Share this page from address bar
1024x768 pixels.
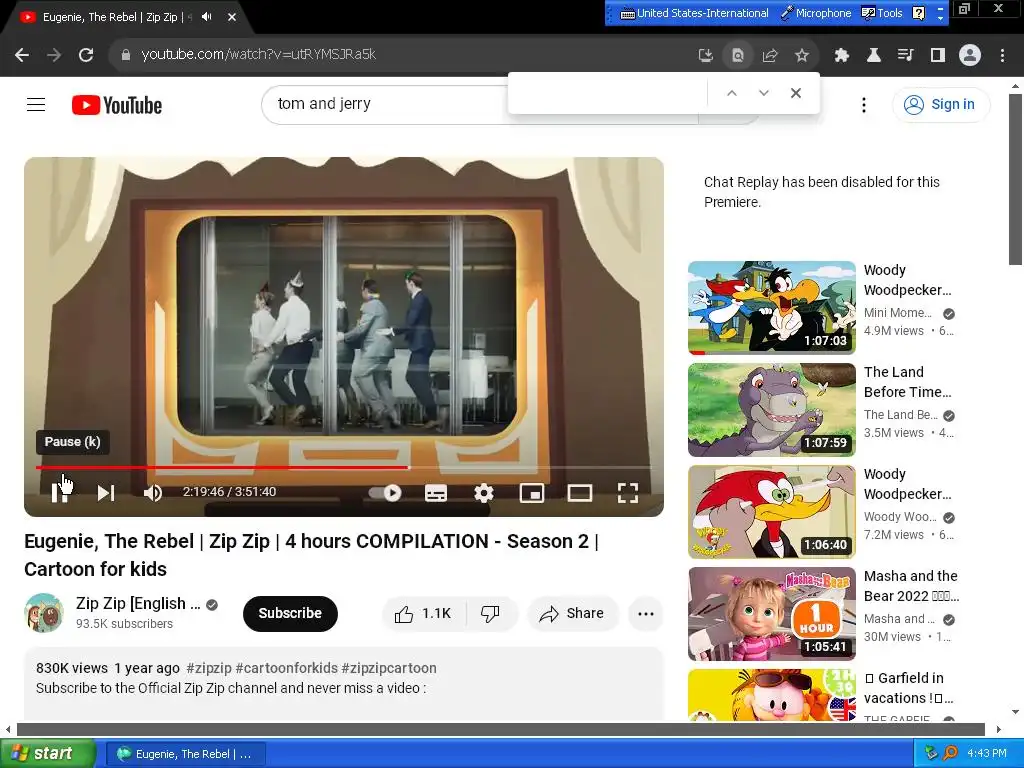tap(769, 56)
